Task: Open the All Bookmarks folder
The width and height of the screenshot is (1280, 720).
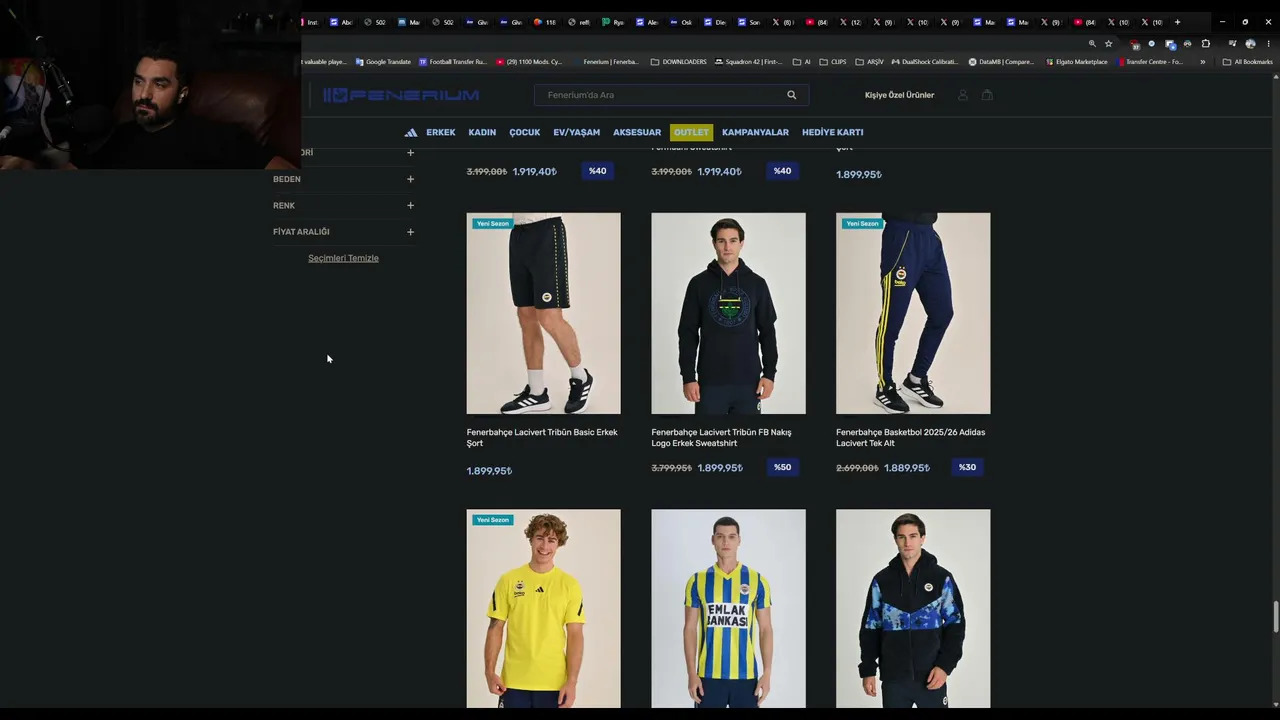Action: [1247, 62]
